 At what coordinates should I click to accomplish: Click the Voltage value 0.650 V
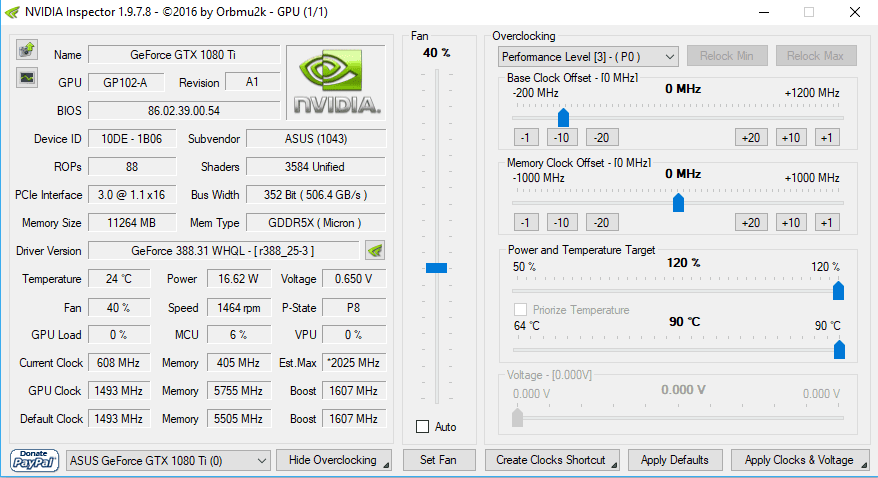(x=354, y=278)
